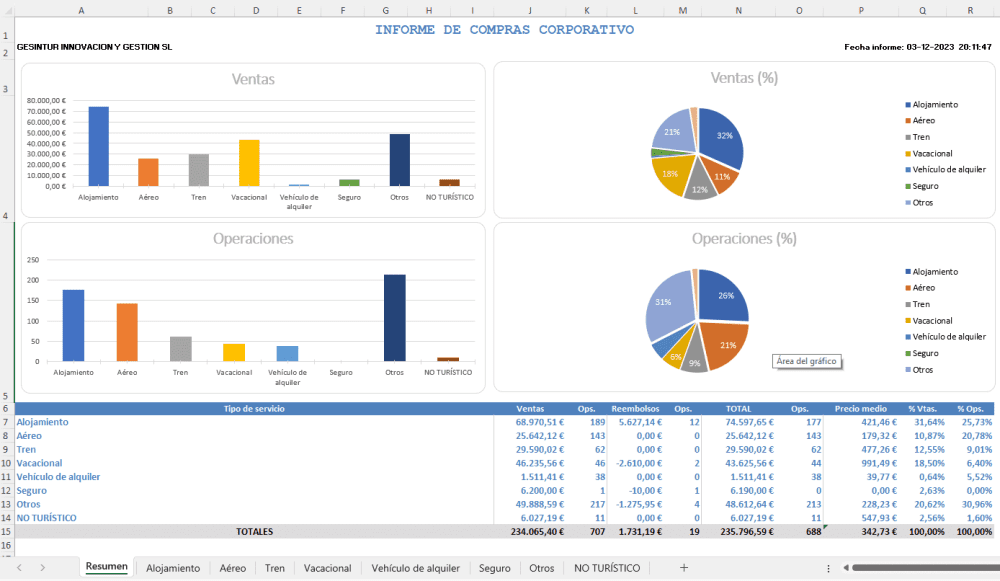Open the Vehículo de alquiler tab
This screenshot has width=1000, height=581.
(x=416, y=567)
